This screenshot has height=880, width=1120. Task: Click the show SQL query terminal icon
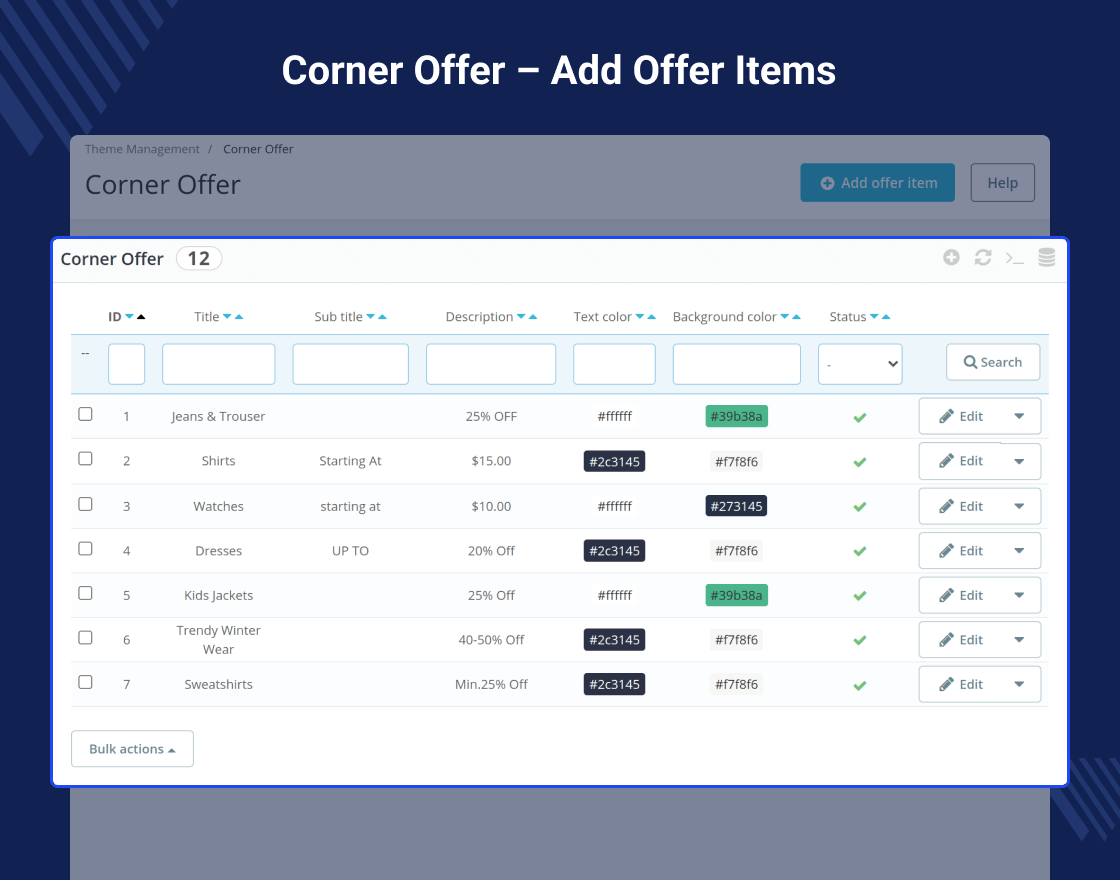1014,258
